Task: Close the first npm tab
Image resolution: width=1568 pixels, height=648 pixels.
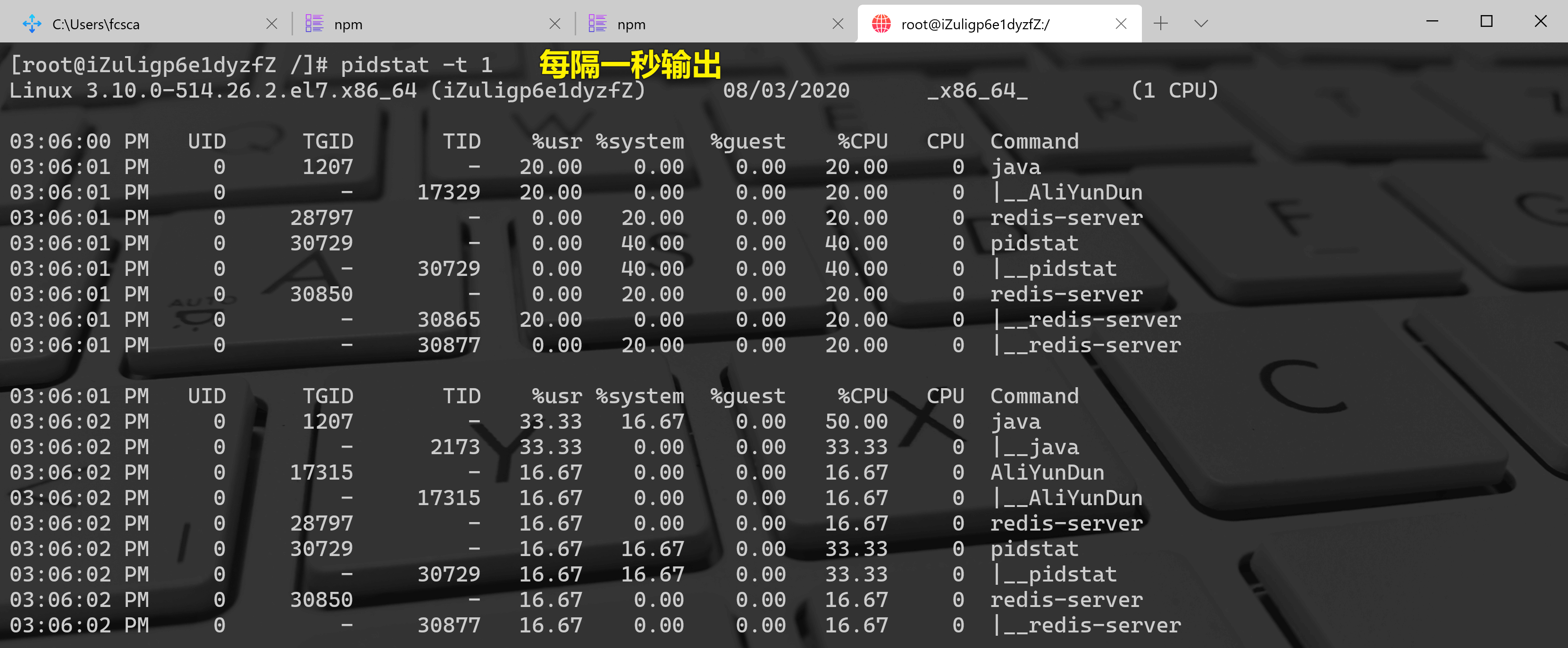Action: (554, 24)
